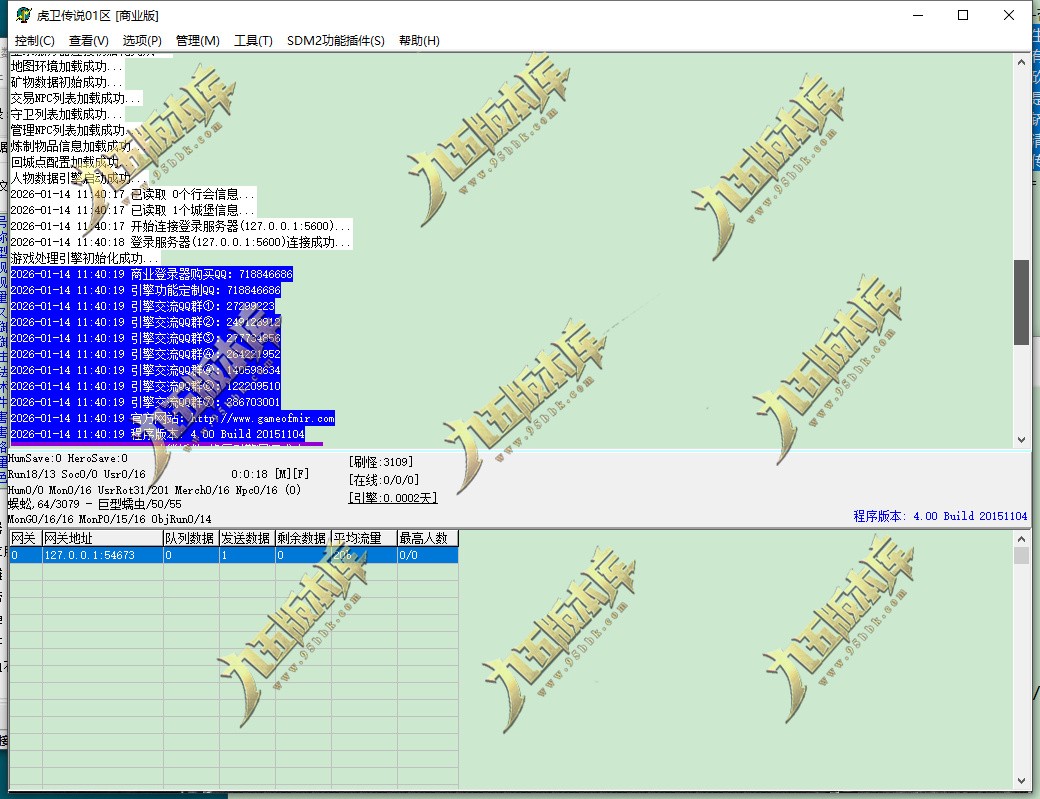Open the 选项(P) menu
The height and width of the screenshot is (799, 1040).
[x=142, y=40]
